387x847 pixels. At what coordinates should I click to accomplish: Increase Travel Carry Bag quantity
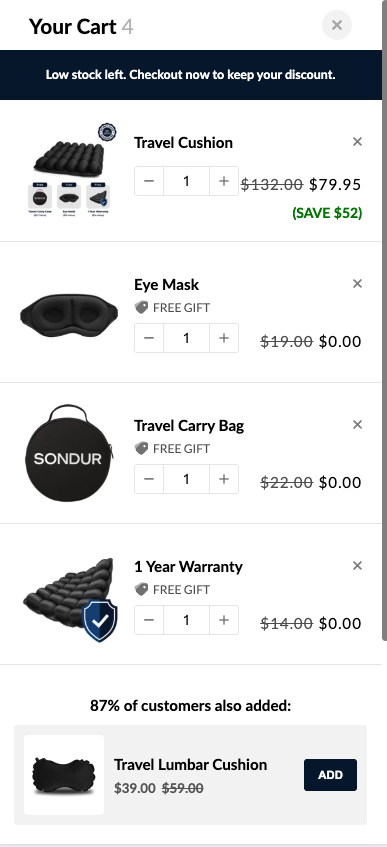tap(224, 479)
